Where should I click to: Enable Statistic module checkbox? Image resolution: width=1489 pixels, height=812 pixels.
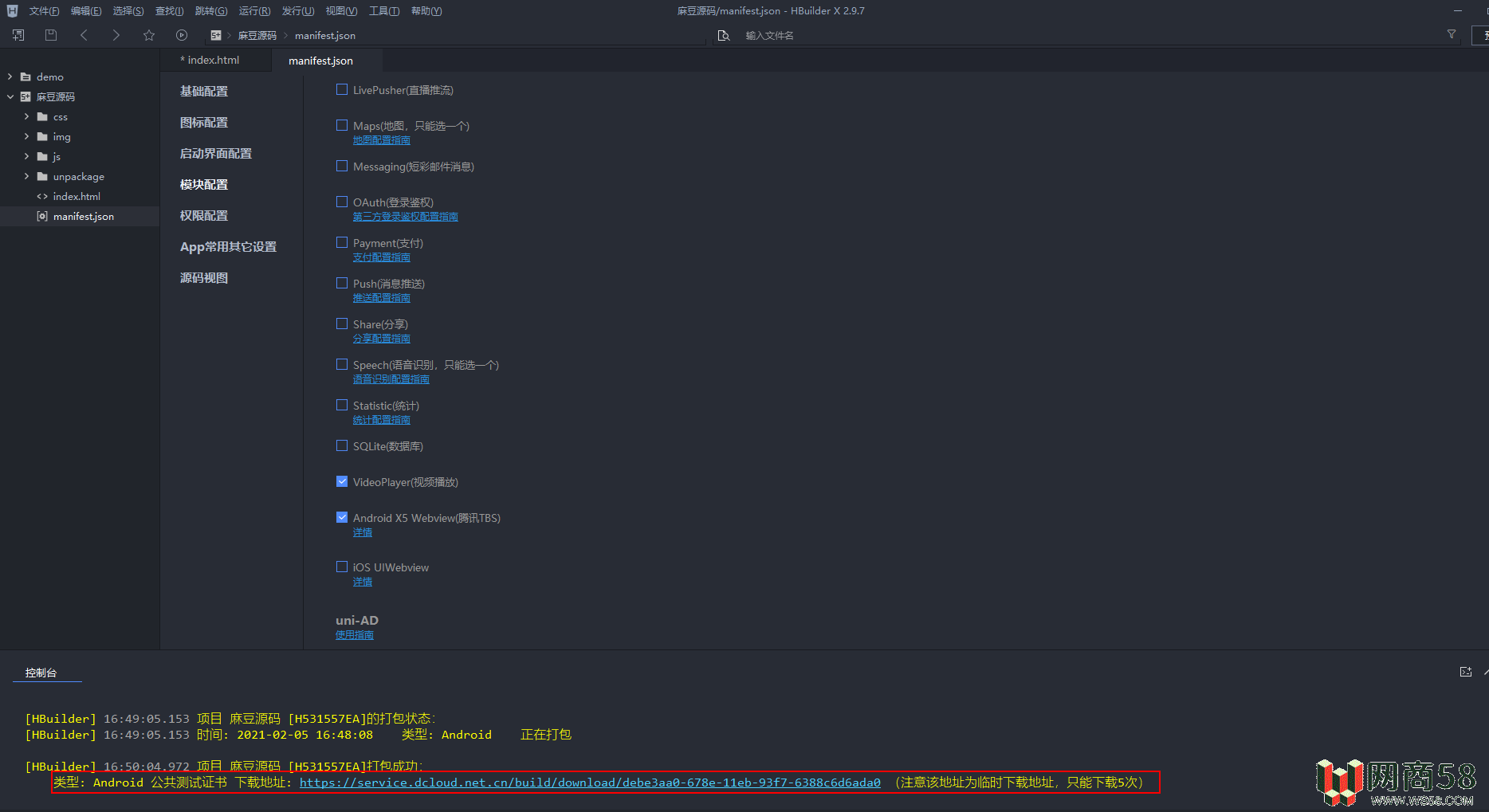pos(342,405)
